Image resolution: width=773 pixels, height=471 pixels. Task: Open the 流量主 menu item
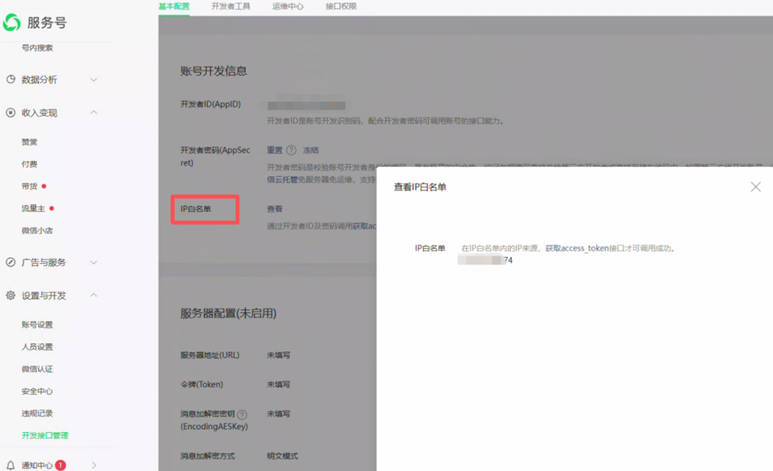click(x=33, y=209)
